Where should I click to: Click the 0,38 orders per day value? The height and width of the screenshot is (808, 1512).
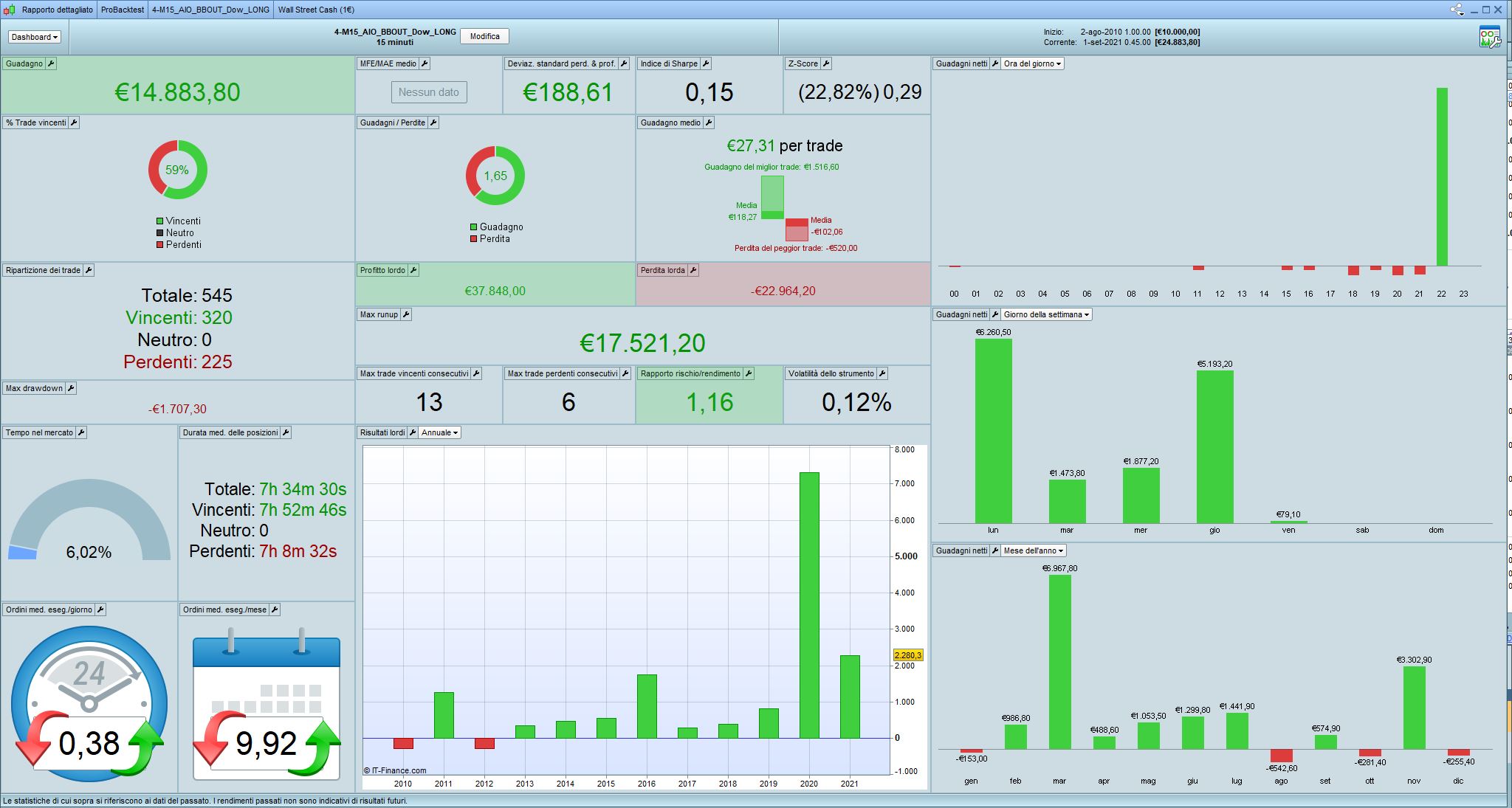click(x=89, y=744)
